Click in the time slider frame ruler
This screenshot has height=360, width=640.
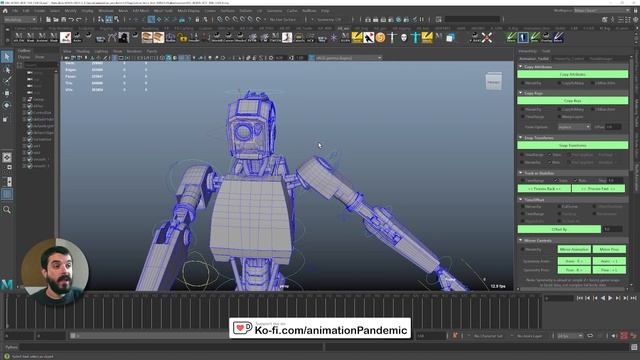click(x=273, y=311)
